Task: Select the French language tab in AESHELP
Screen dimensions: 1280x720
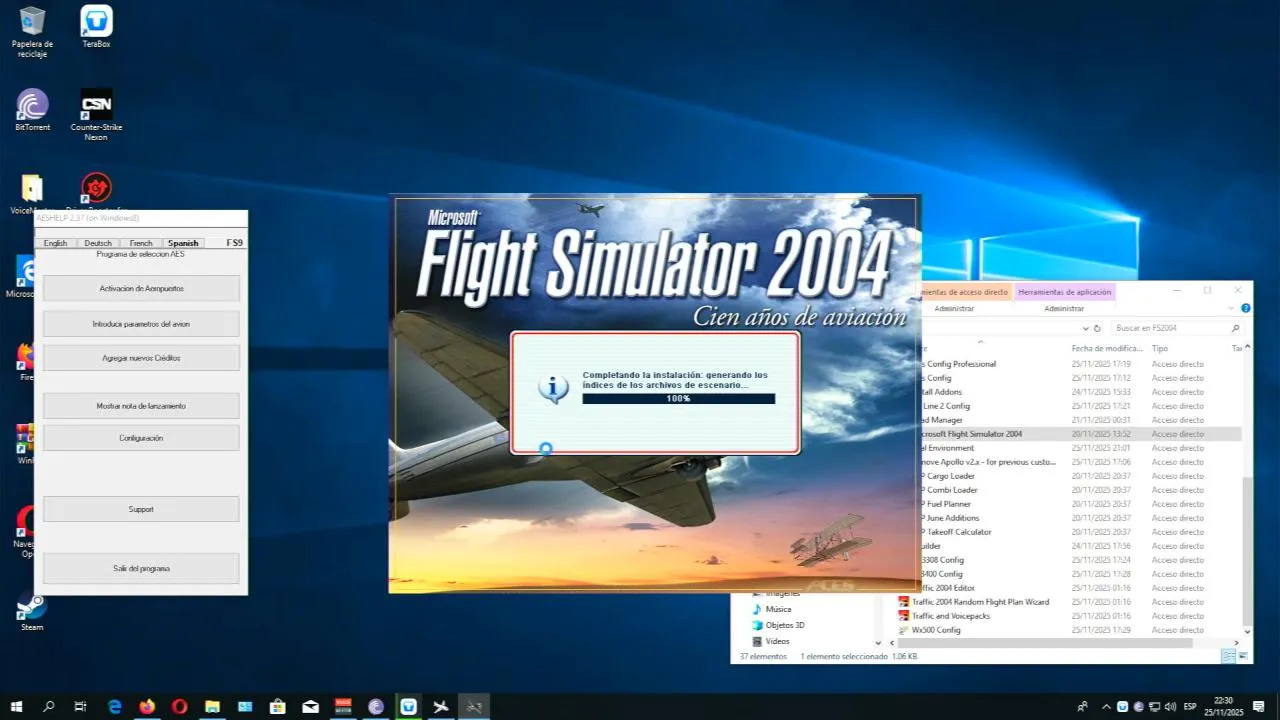Action: click(141, 243)
